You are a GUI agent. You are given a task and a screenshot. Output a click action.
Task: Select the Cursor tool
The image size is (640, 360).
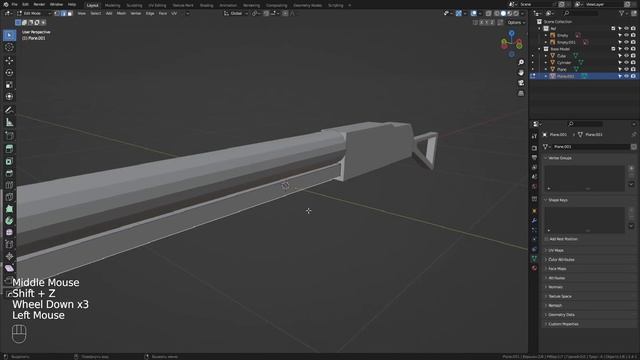pyautogui.click(x=9, y=47)
